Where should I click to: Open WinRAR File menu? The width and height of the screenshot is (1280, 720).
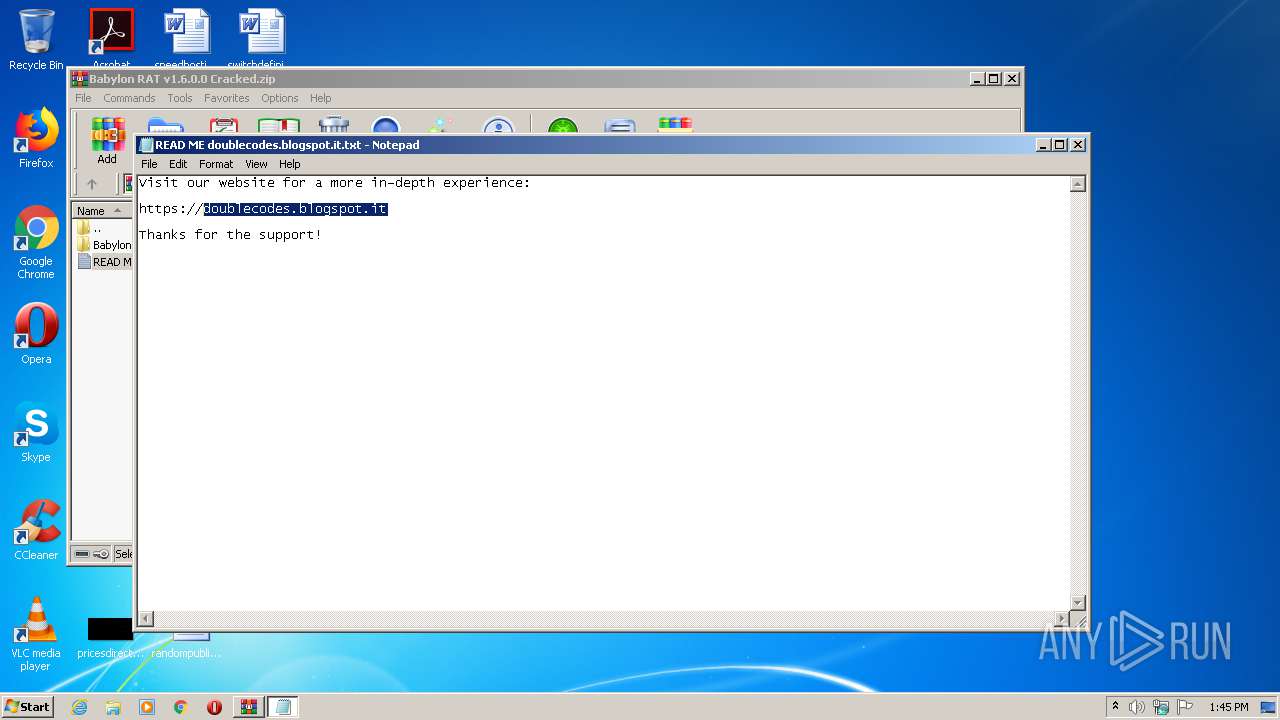tap(83, 98)
